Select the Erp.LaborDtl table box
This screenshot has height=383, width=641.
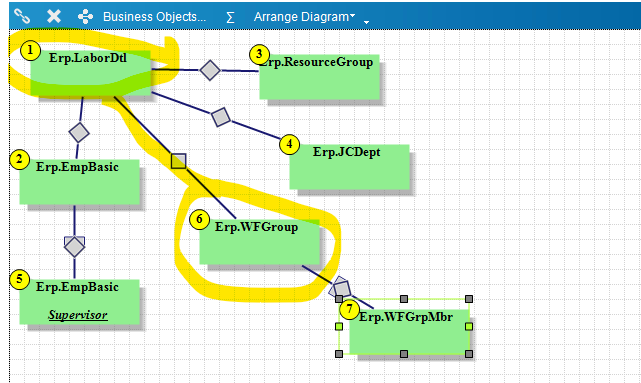coord(90,73)
